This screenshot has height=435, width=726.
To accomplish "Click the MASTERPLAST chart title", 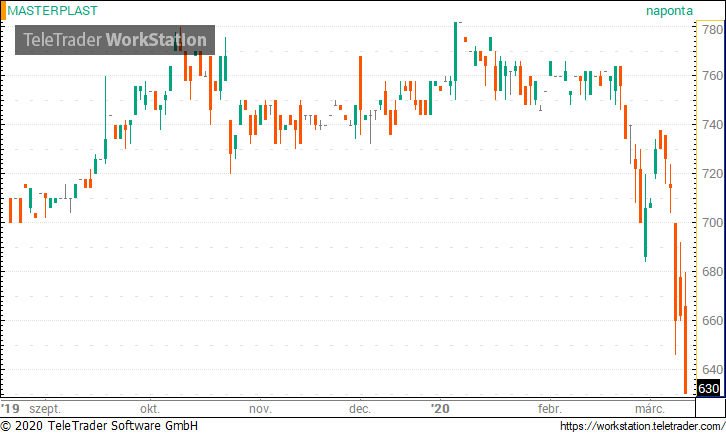I will click(52, 11).
